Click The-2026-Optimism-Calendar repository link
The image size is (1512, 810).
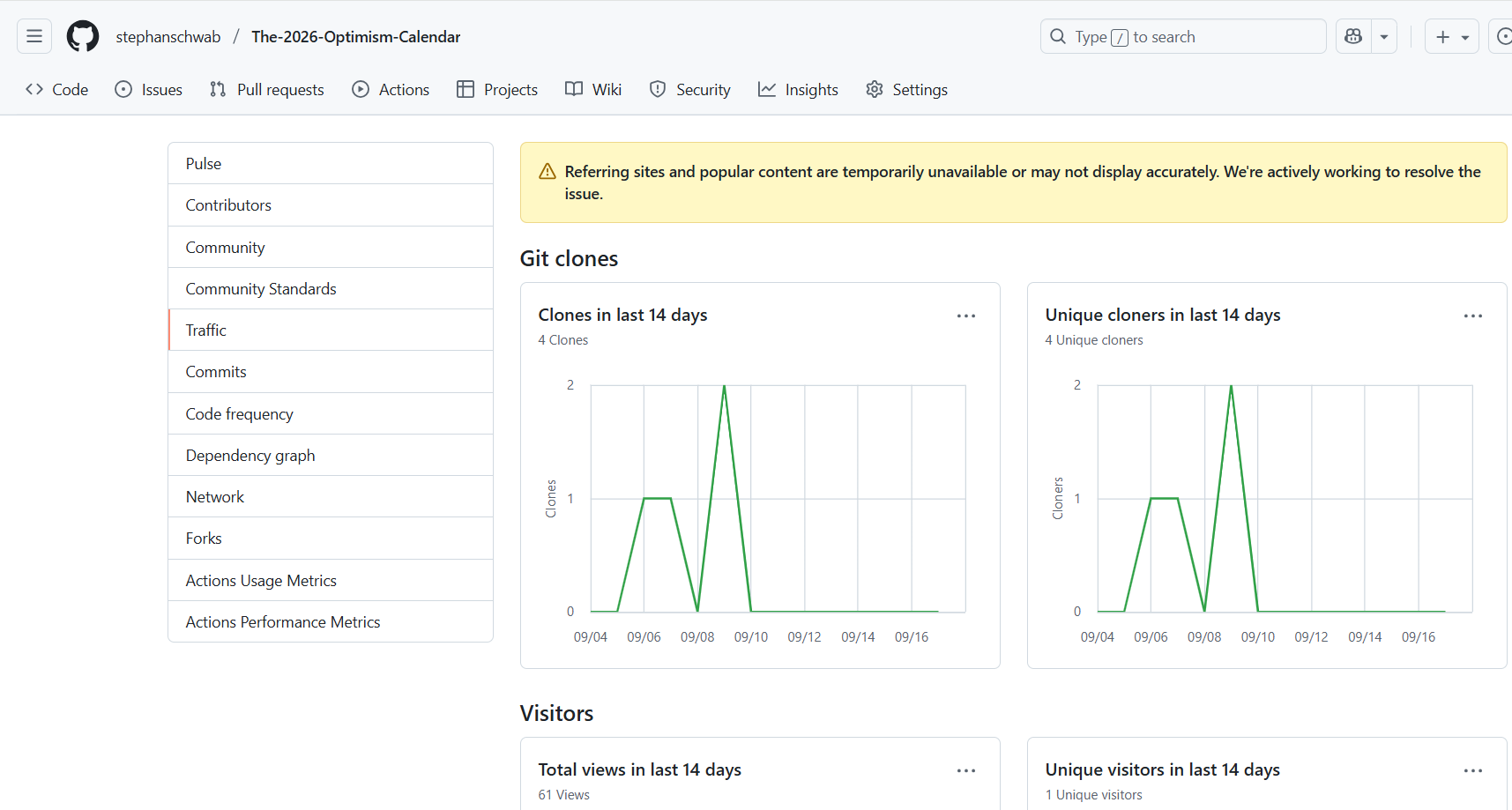pyautogui.click(x=355, y=36)
